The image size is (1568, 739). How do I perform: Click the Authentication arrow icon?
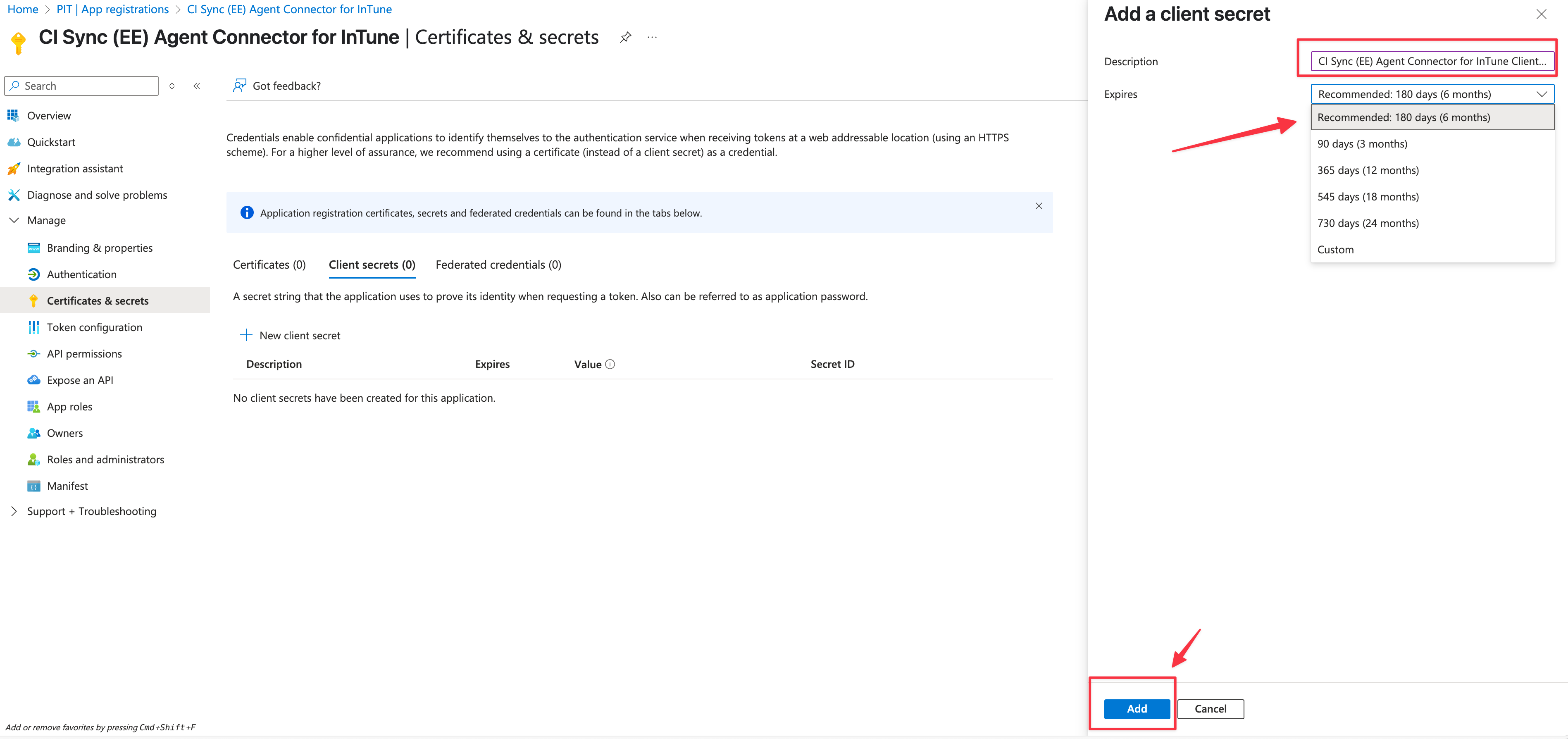pyautogui.click(x=33, y=274)
